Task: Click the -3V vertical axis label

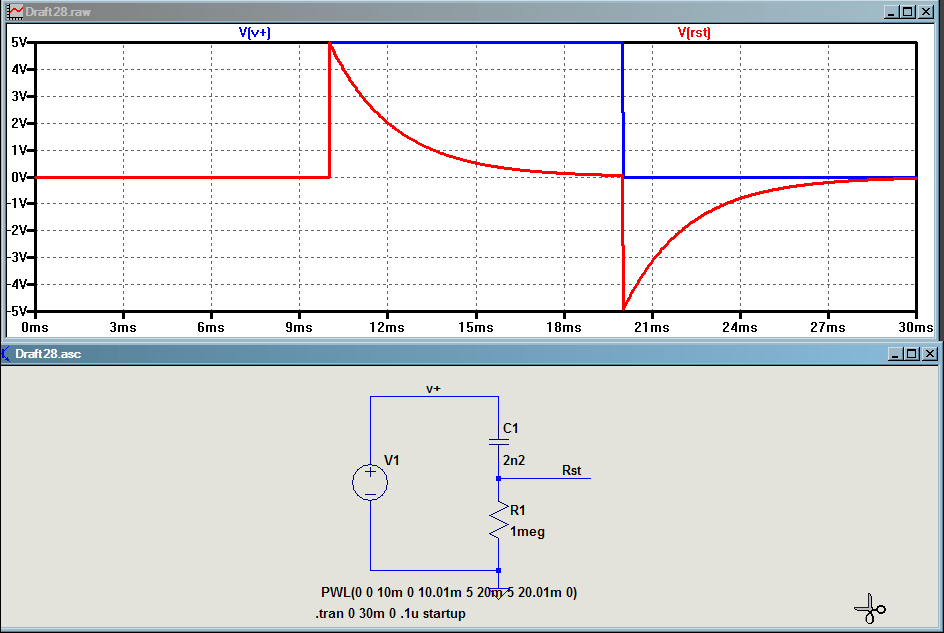Action: [x=17, y=258]
